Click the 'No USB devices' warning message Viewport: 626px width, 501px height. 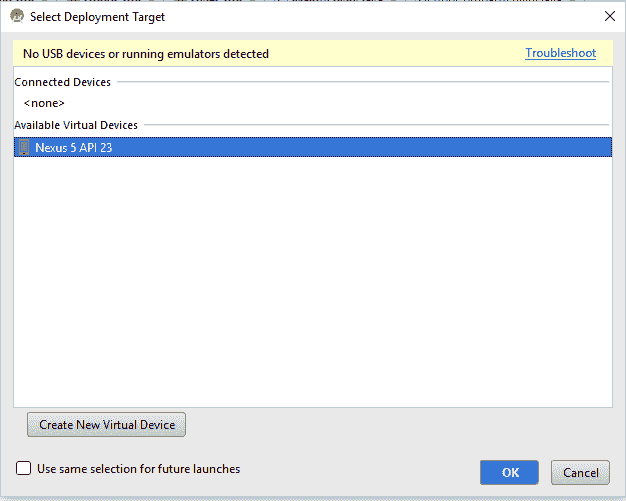pyautogui.click(x=146, y=54)
